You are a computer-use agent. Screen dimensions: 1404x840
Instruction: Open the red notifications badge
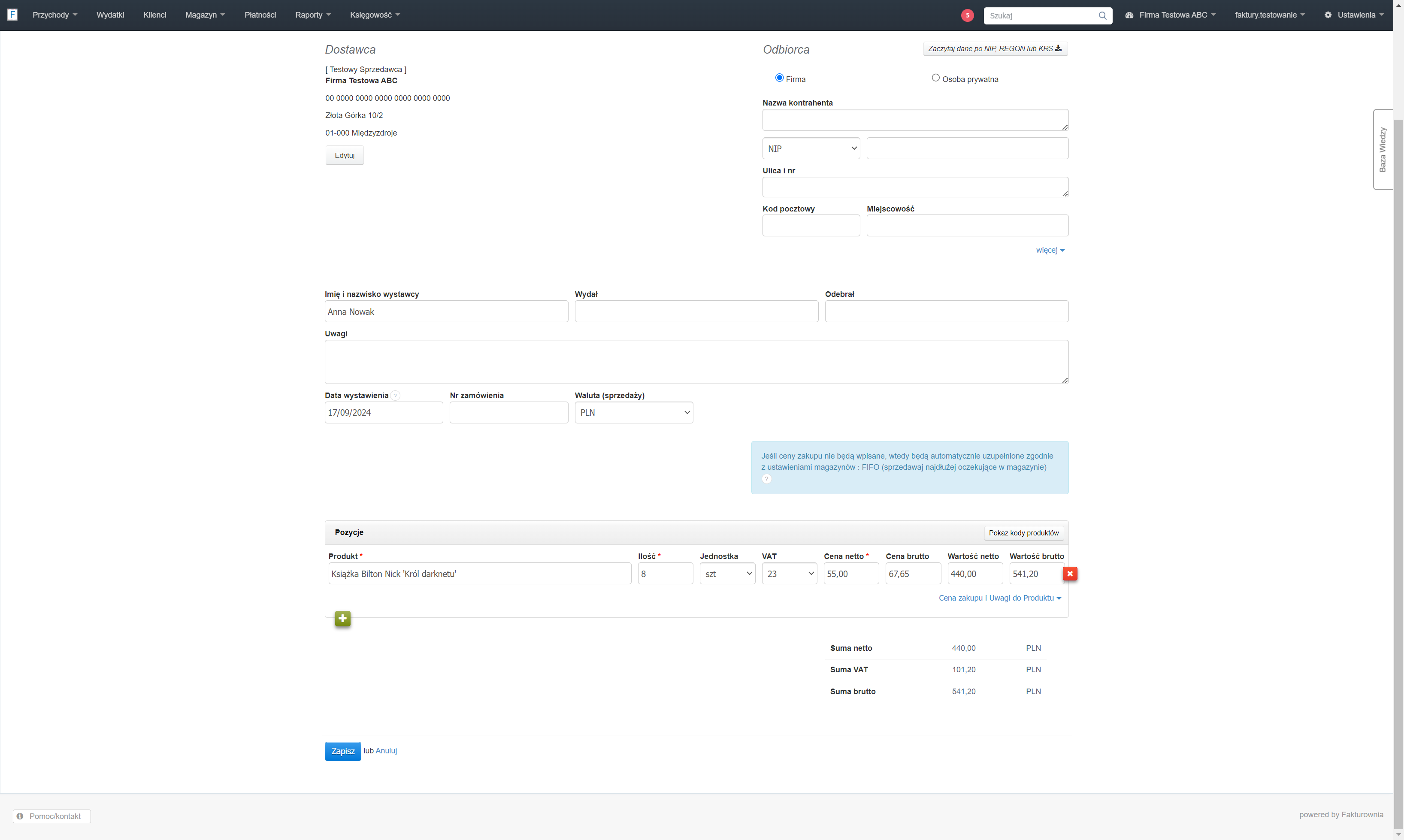(967, 15)
